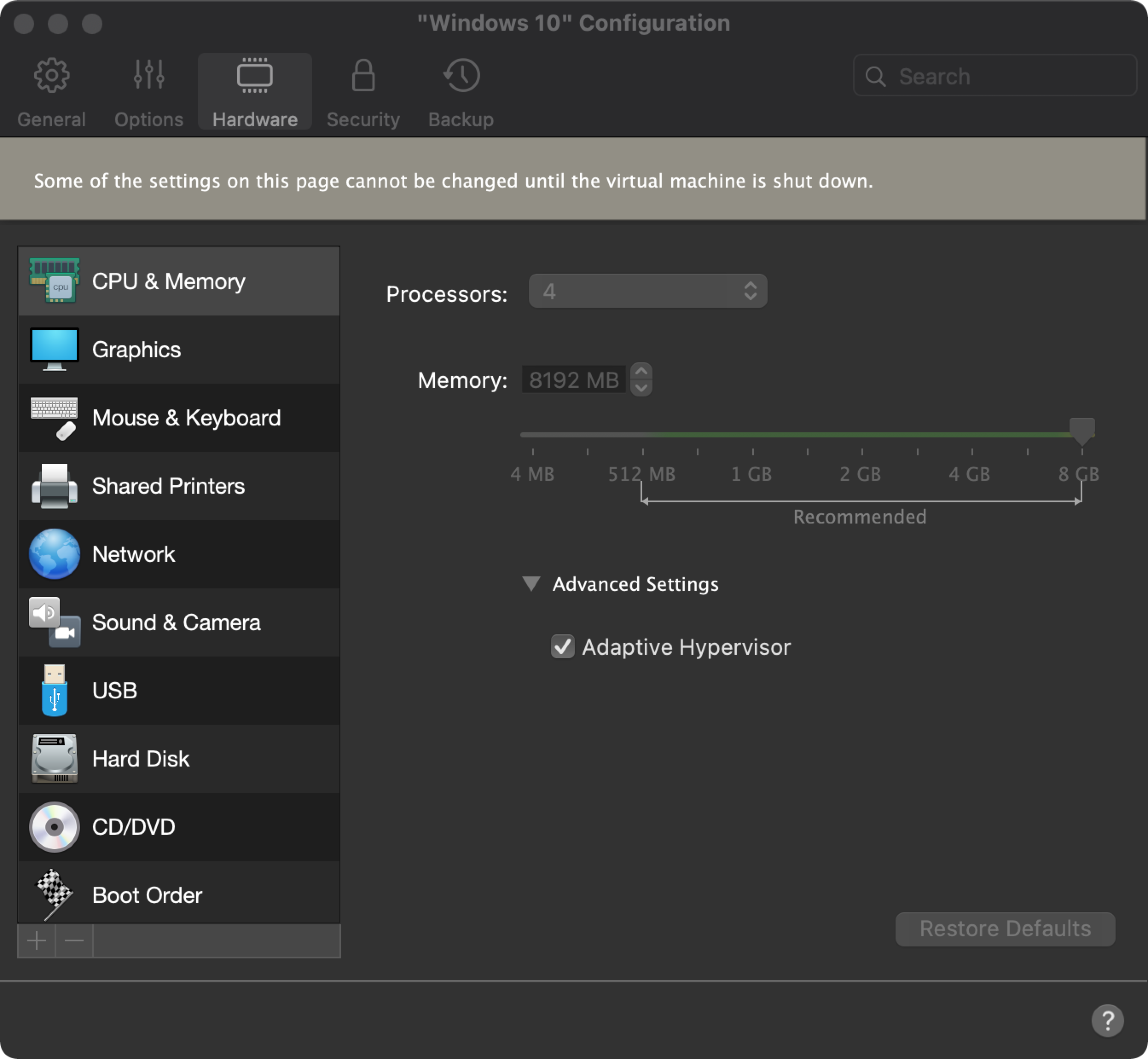Viewport: 1148px width, 1059px height.
Task: Click the Hard Disk drive icon
Action: [x=55, y=759]
